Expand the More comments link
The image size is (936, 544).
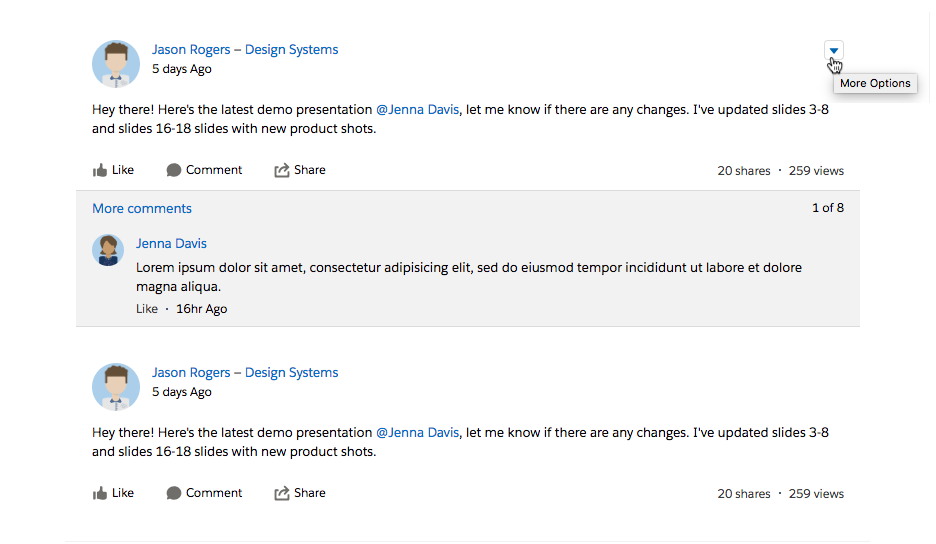point(142,209)
